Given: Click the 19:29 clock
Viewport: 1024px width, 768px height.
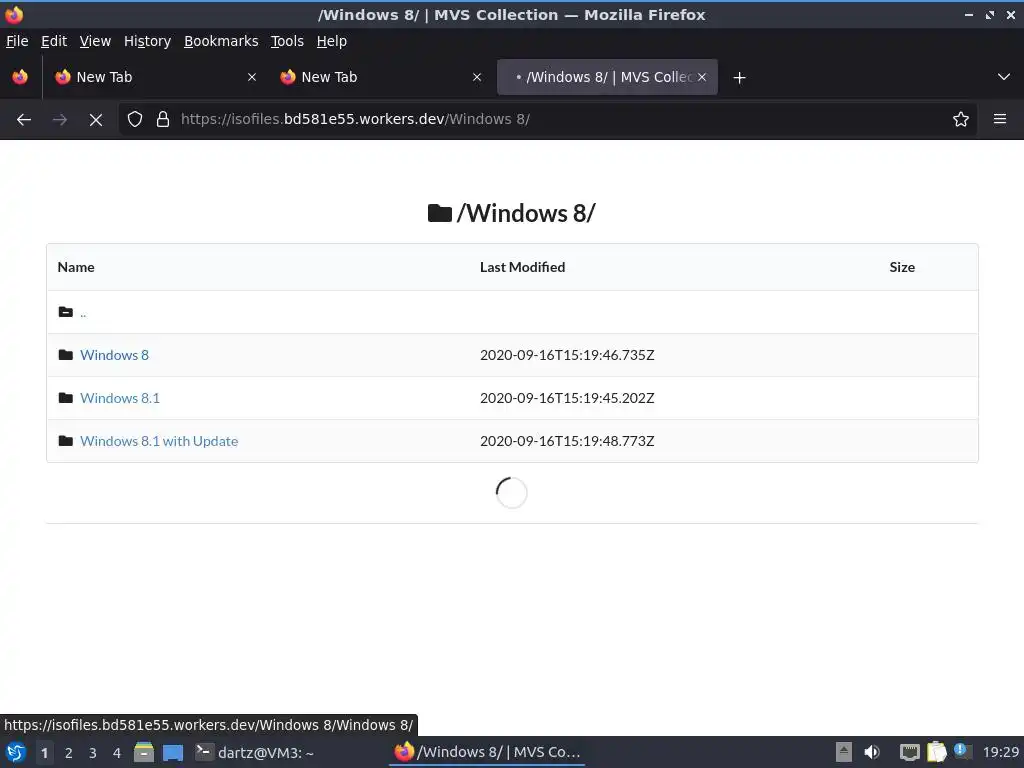Looking at the screenshot, I should pos(1000,752).
